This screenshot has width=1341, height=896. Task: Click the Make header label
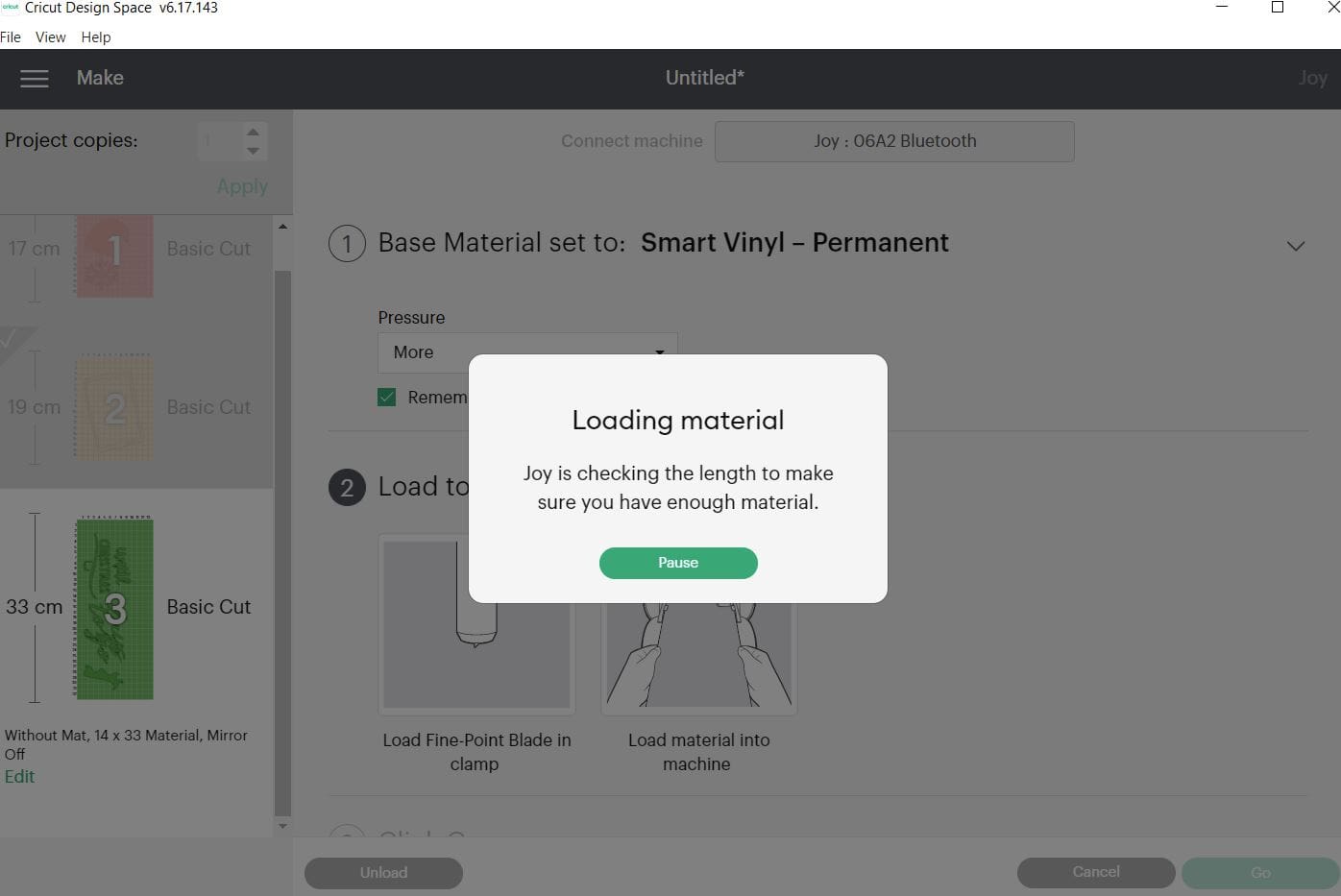click(x=100, y=78)
